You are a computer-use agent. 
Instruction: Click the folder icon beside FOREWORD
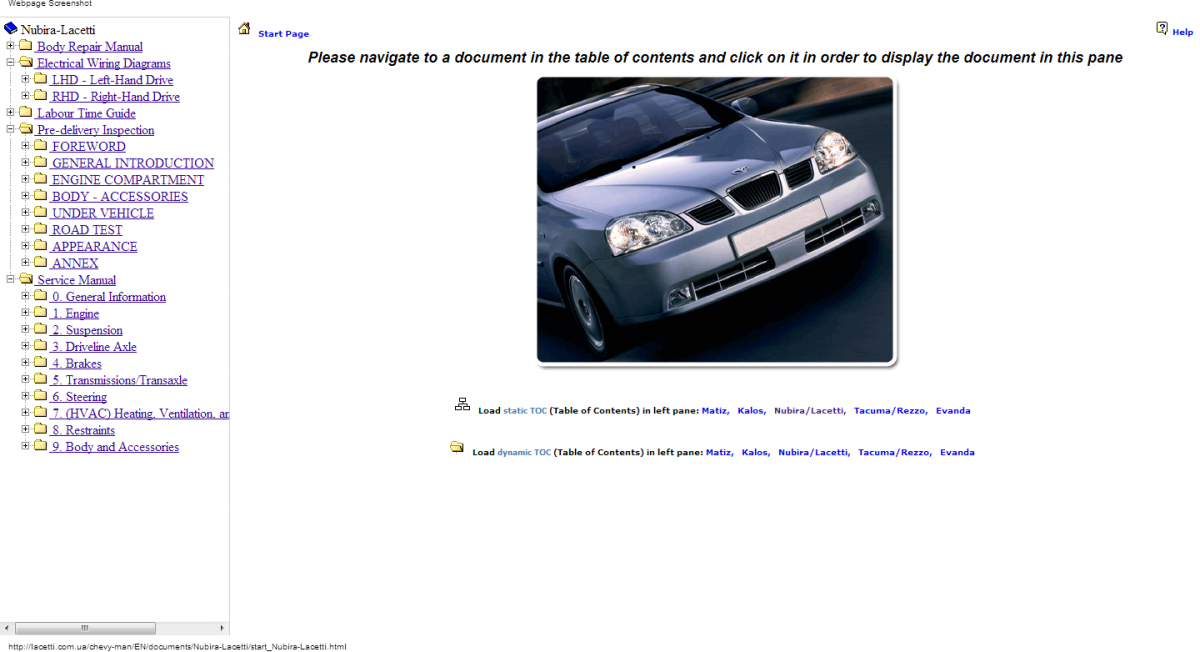click(x=41, y=146)
